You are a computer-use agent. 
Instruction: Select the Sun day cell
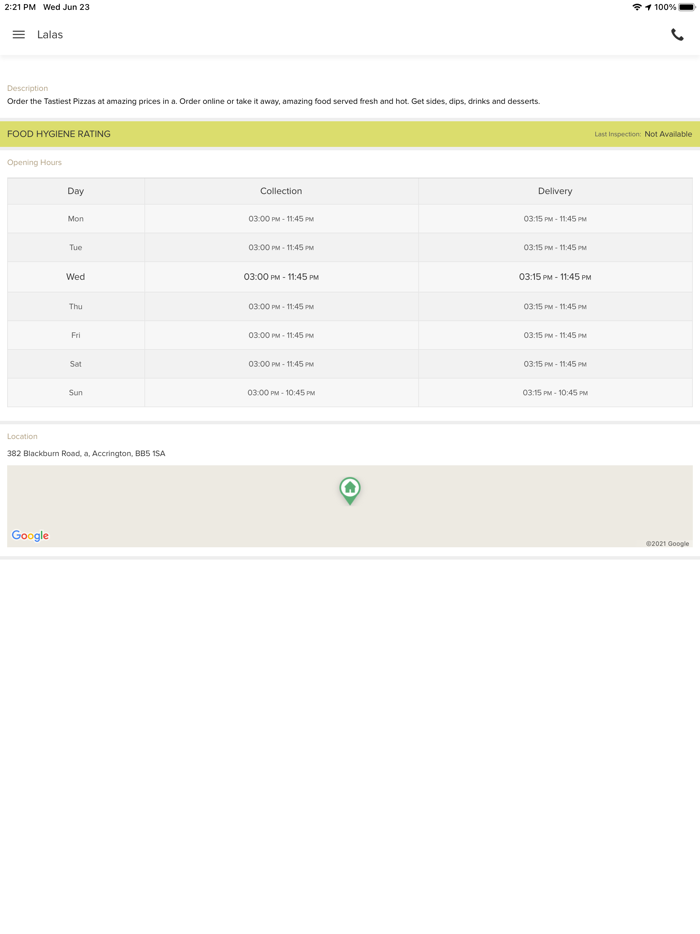coord(76,393)
